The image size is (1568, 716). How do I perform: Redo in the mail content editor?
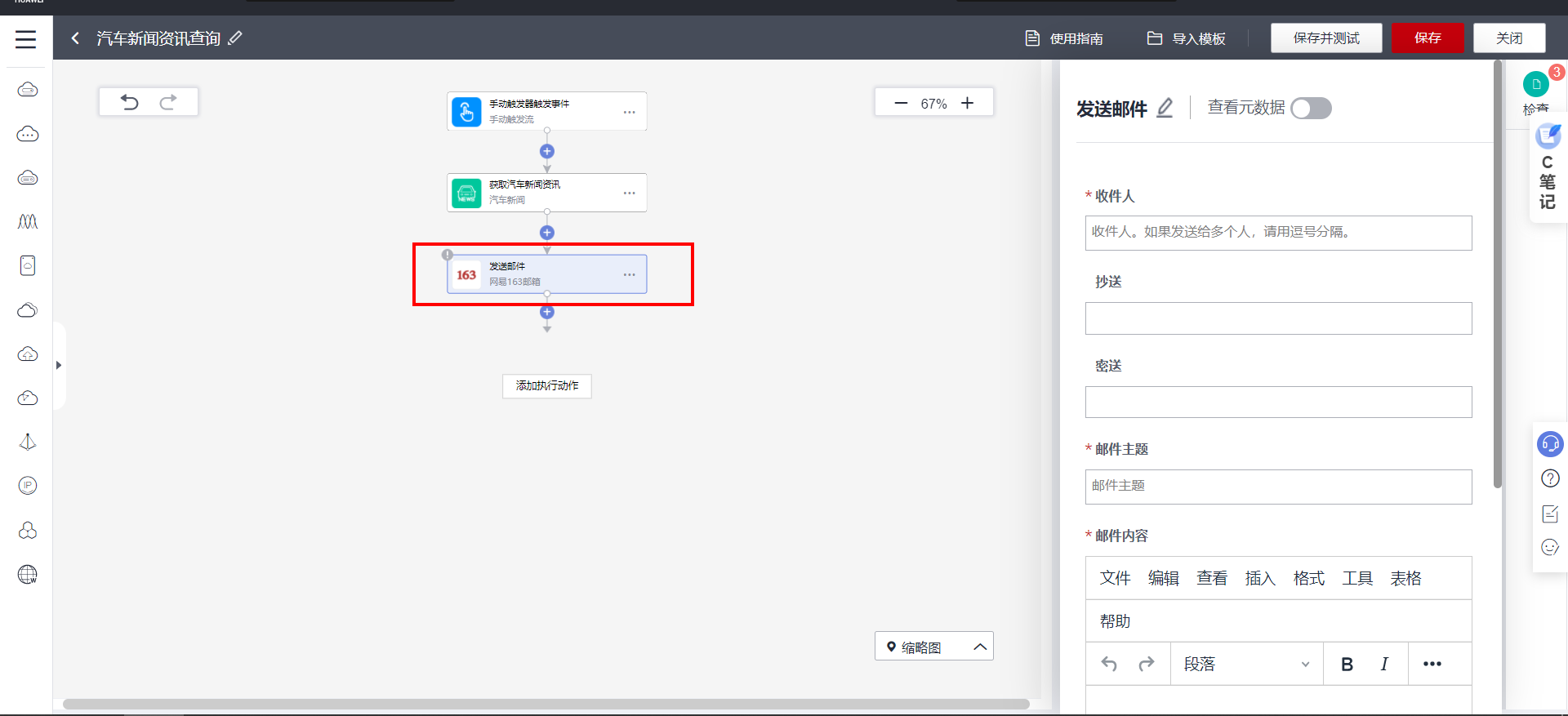(1147, 664)
